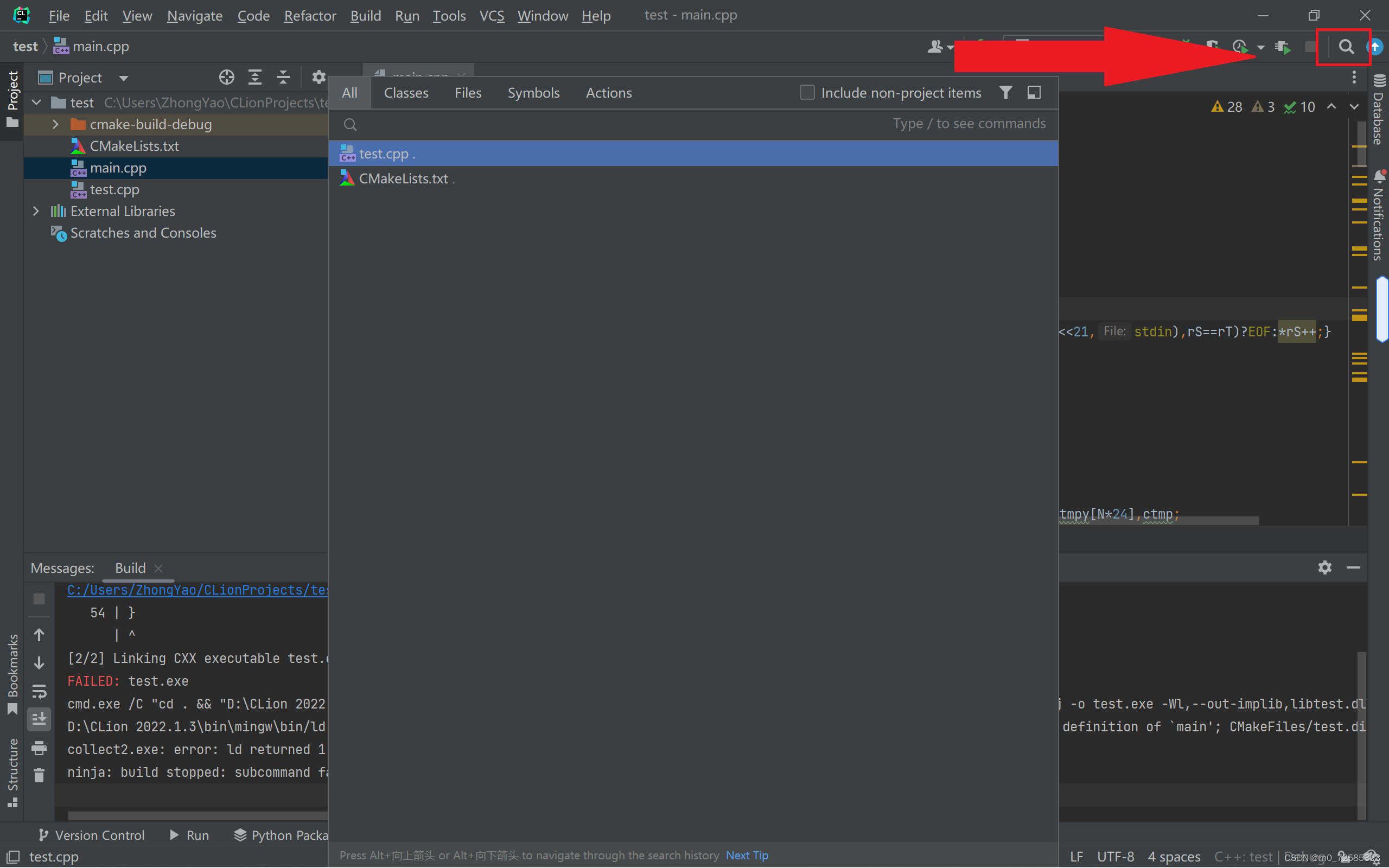Screen dimensions: 1389x868
Task: Open Project panel settings gear
Action: pyautogui.click(x=318, y=78)
